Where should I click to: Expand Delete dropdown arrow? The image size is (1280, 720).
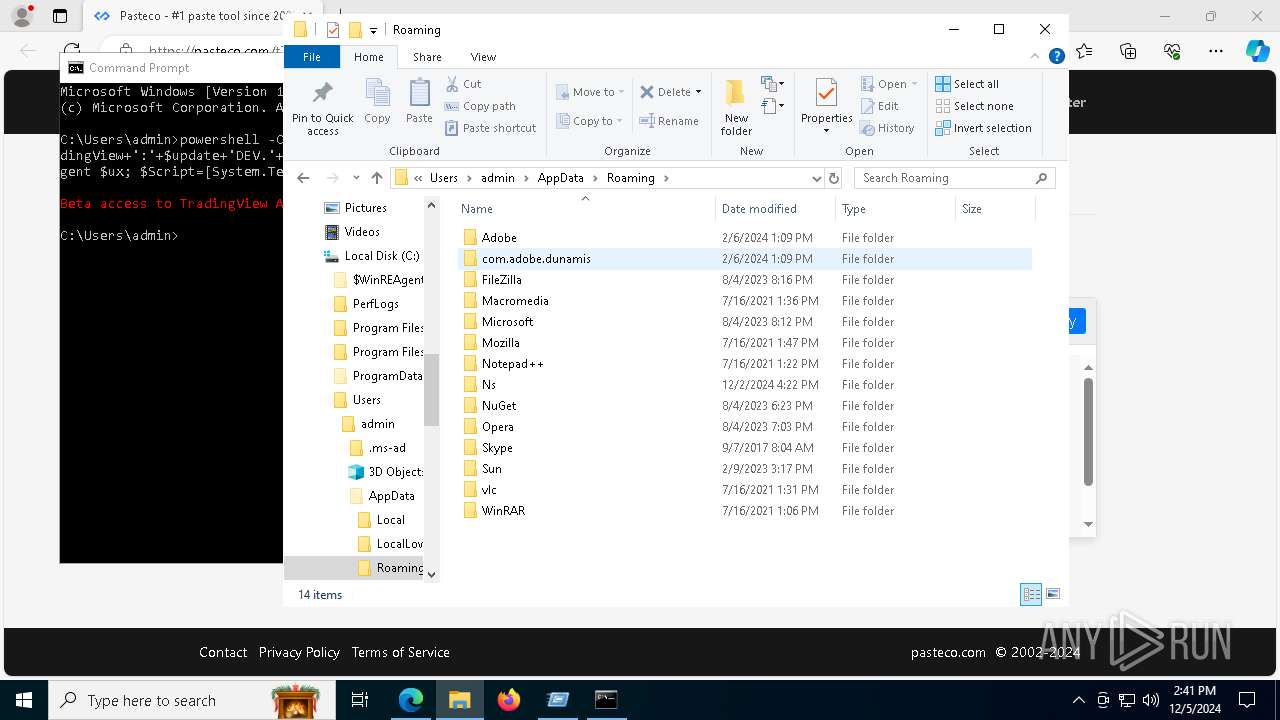tap(698, 92)
